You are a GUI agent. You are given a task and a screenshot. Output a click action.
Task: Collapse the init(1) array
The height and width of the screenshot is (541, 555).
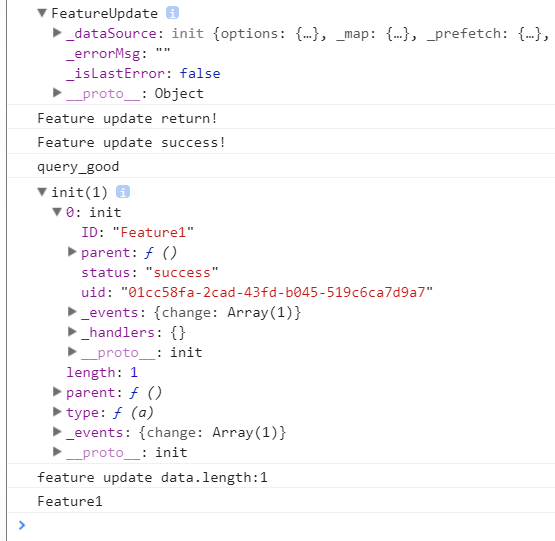42,192
